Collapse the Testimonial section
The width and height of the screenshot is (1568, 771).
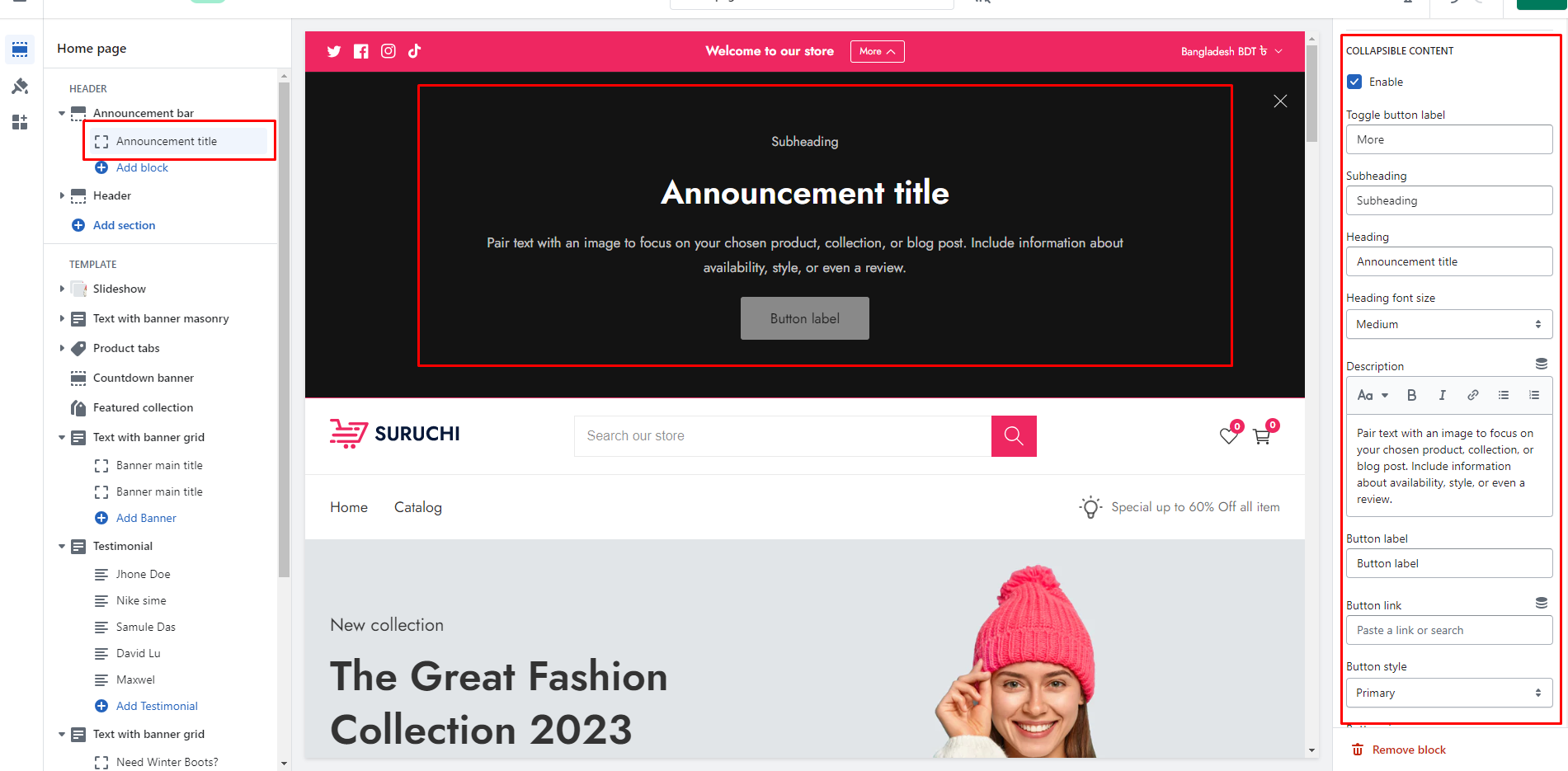point(62,546)
